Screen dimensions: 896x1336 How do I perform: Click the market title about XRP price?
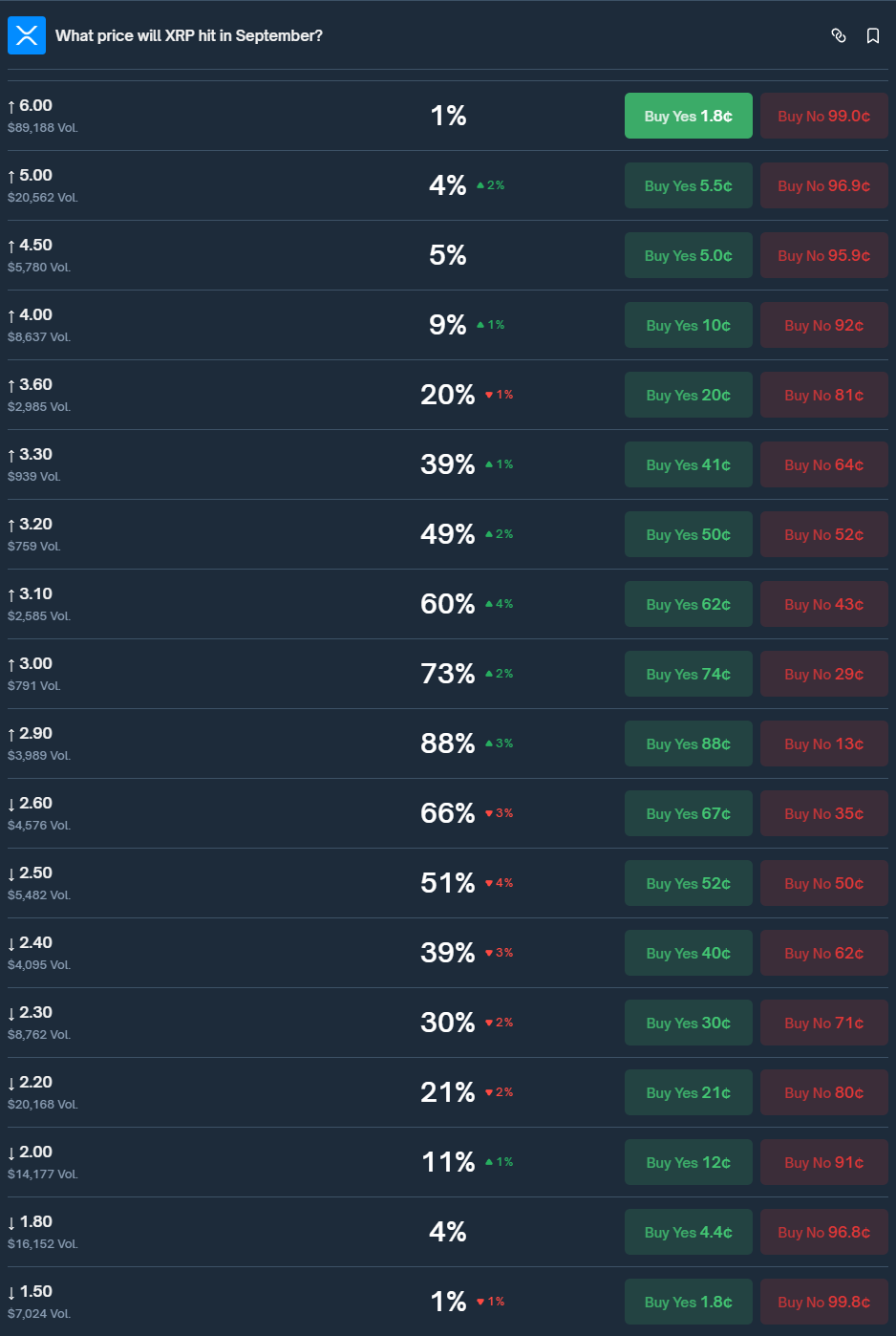click(189, 35)
